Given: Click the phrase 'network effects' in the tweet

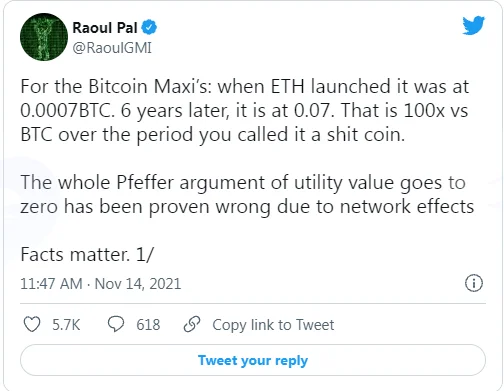Looking at the screenshot, I should 407,207.
